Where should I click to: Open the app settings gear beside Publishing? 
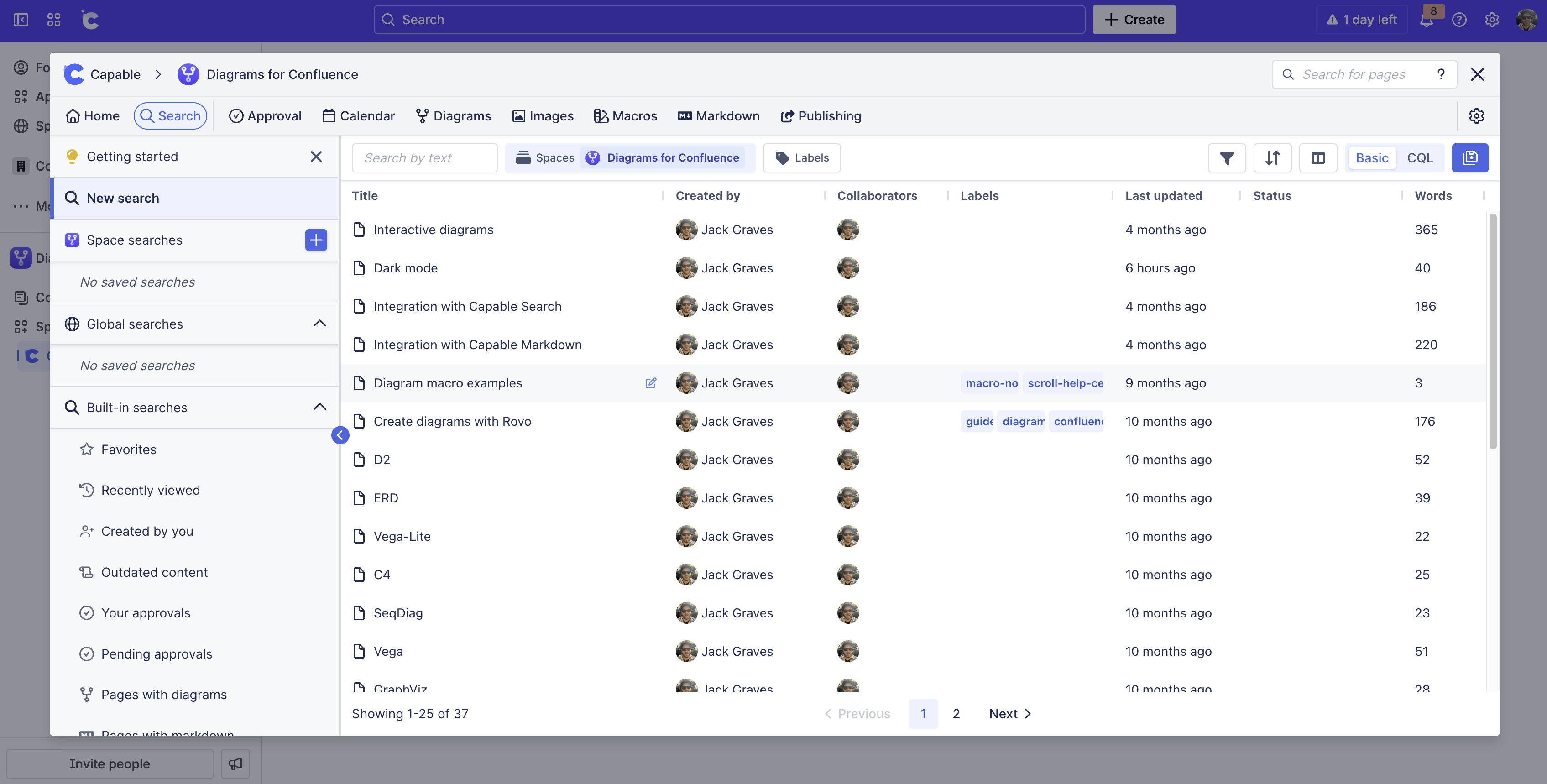pos(1477,115)
